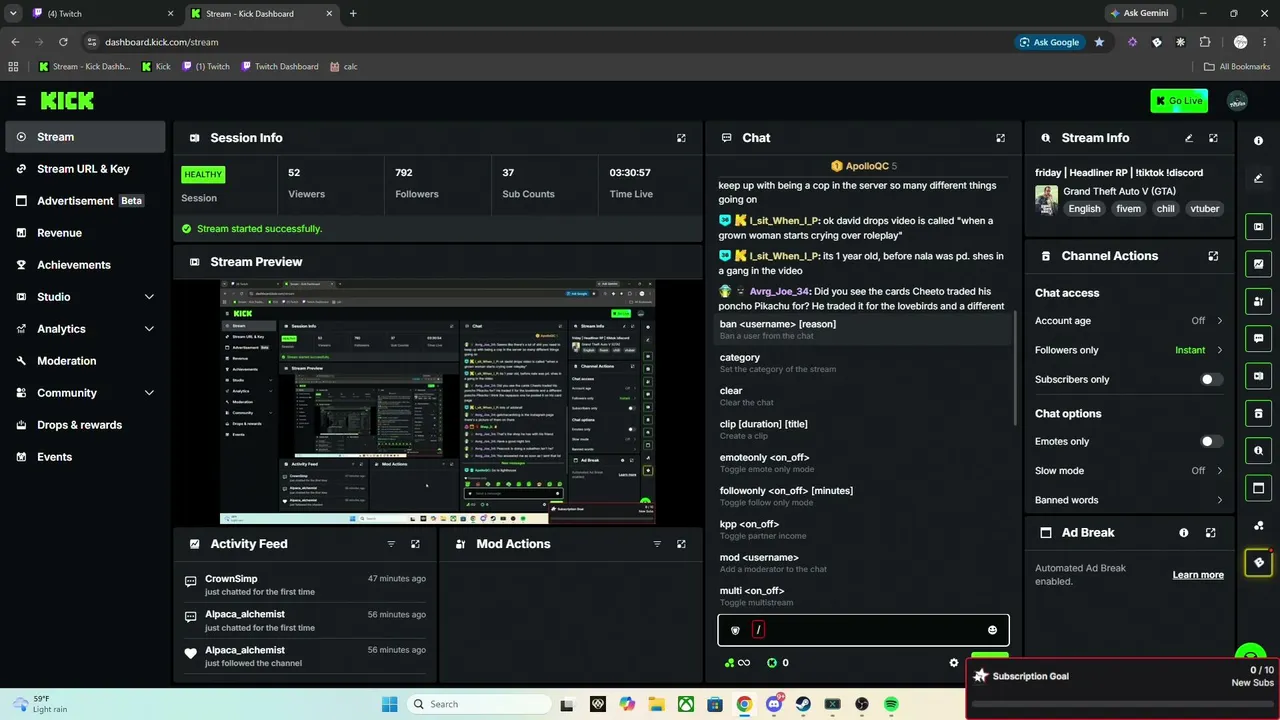1280x720 pixels.
Task: Bookmark this page with the star icon
Action: click(x=1099, y=42)
